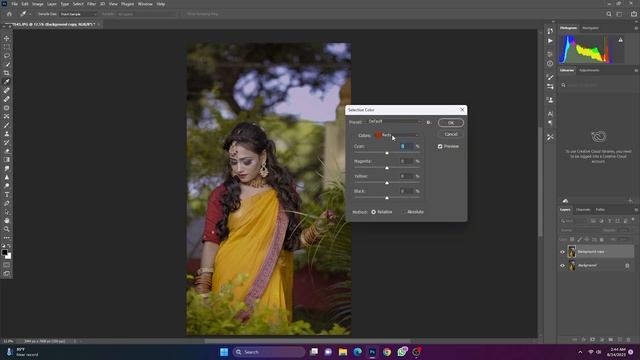Screen dimensions: 640x360
Task: Select the Eyedropper tool in the toolbox
Action: [7, 82]
